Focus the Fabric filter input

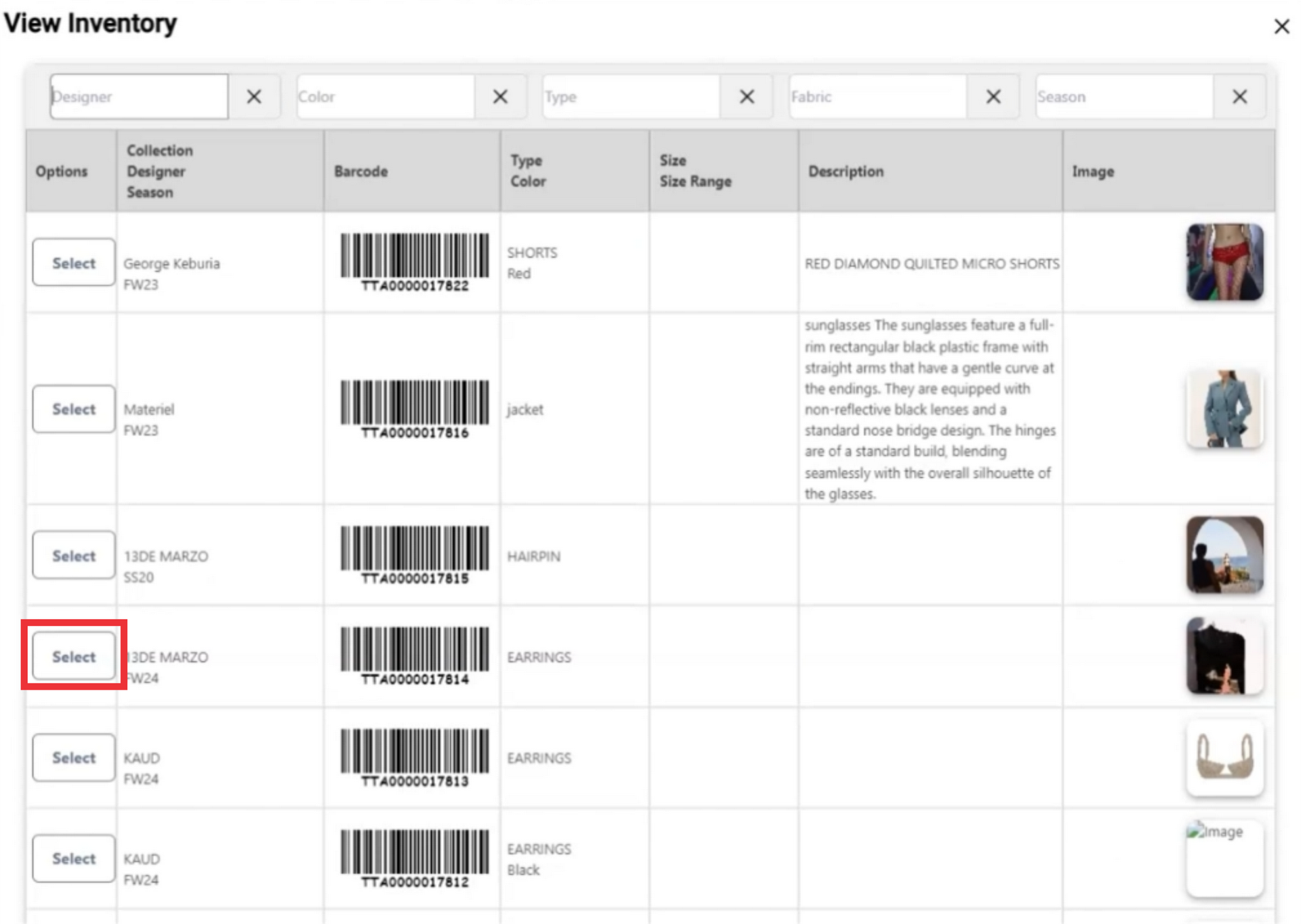point(878,97)
